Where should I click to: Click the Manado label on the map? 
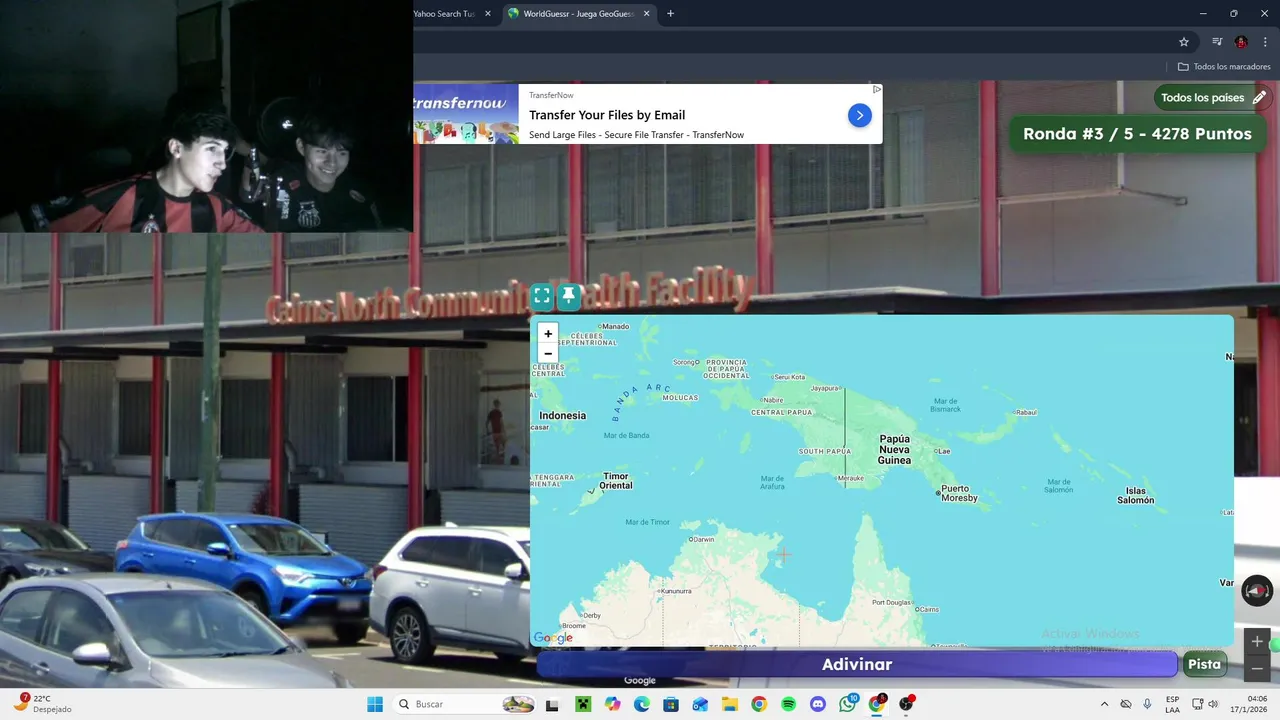pos(615,326)
